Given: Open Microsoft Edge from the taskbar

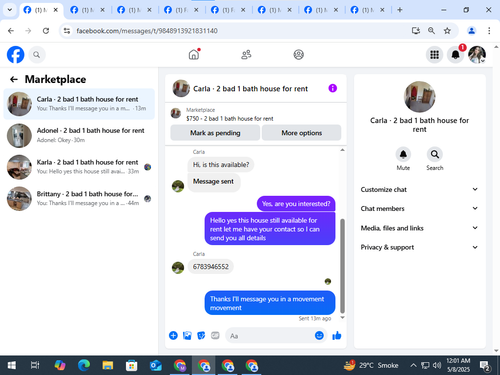Looking at the screenshot, I should [x=84, y=365].
